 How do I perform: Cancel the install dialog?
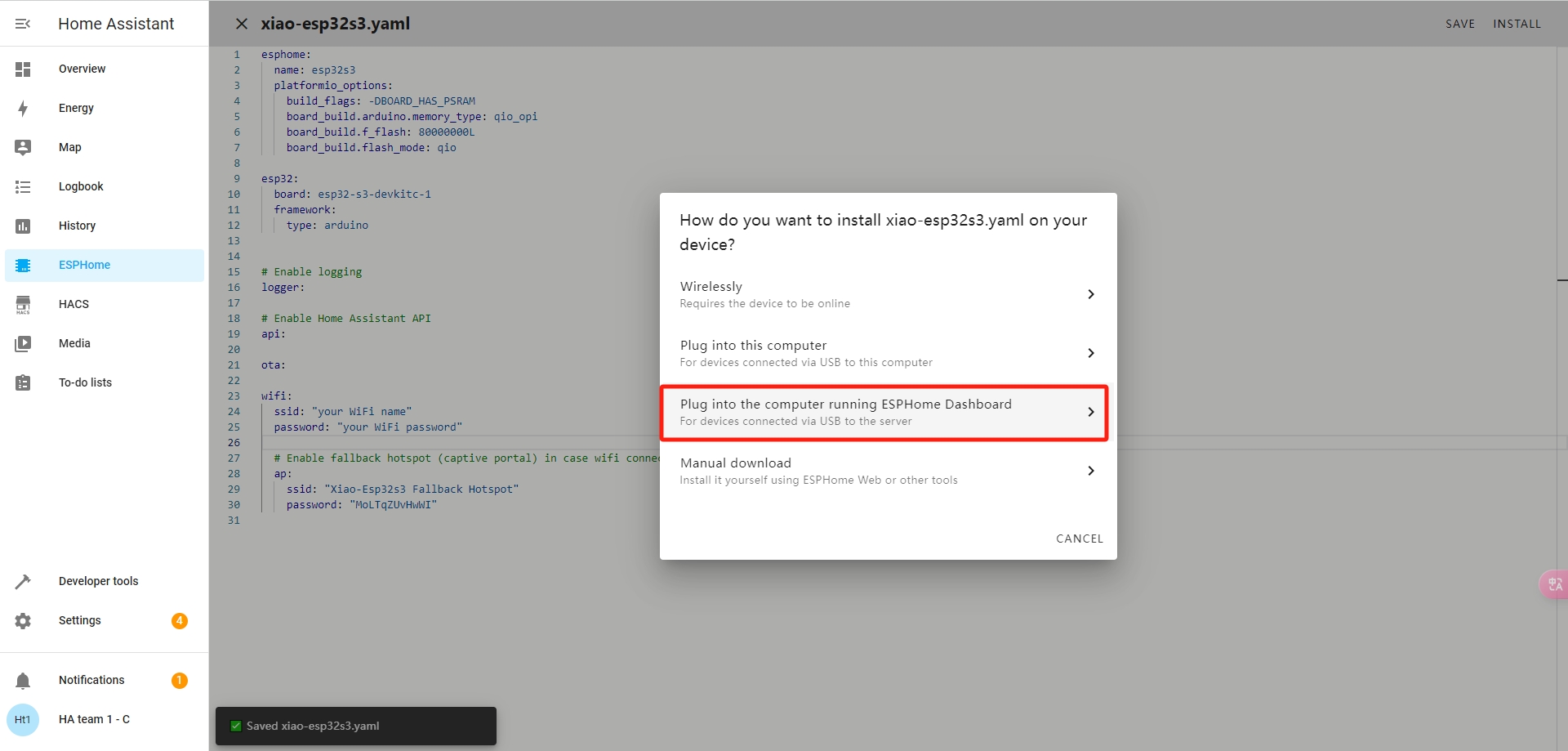tap(1080, 539)
